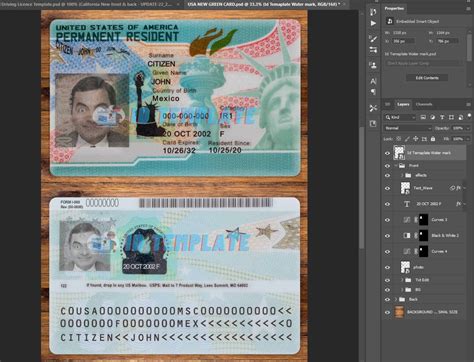
Task: Click the BACKGROUND layer thumbnail
Action: (399, 312)
